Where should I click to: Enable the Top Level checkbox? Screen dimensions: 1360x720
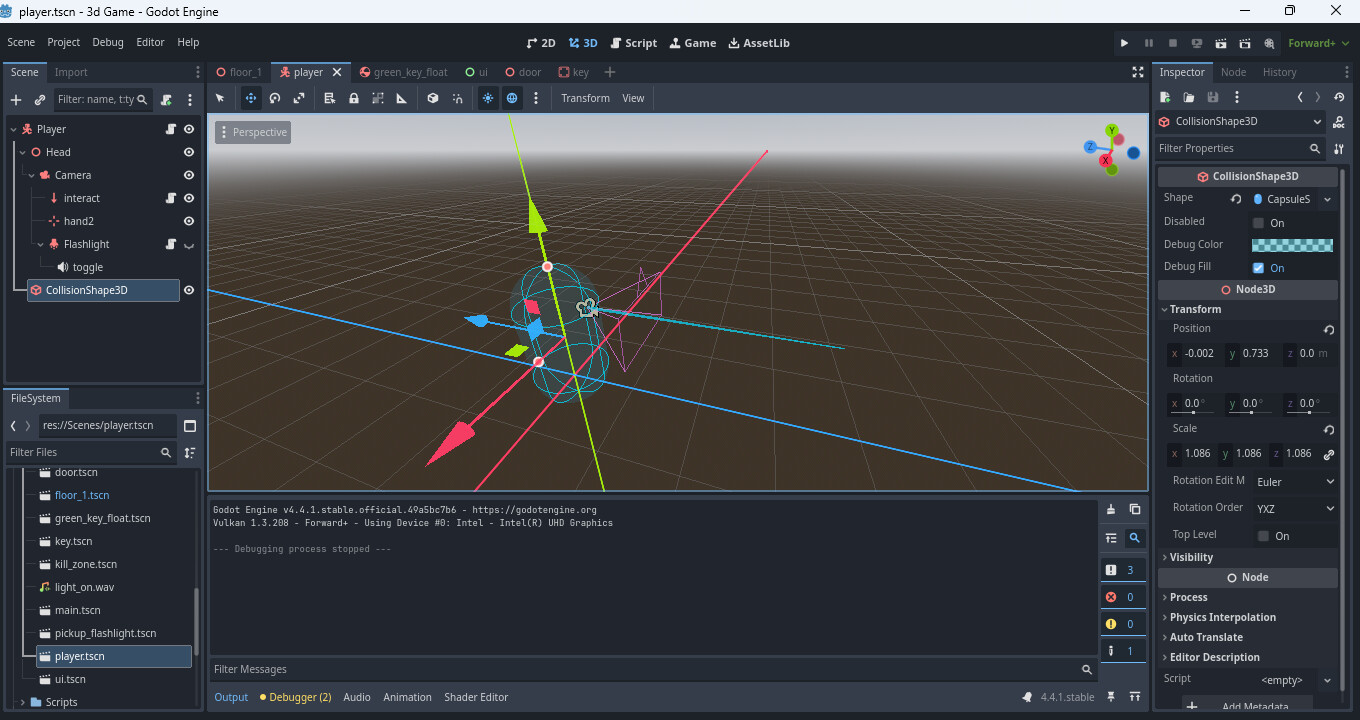(1263, 536)
